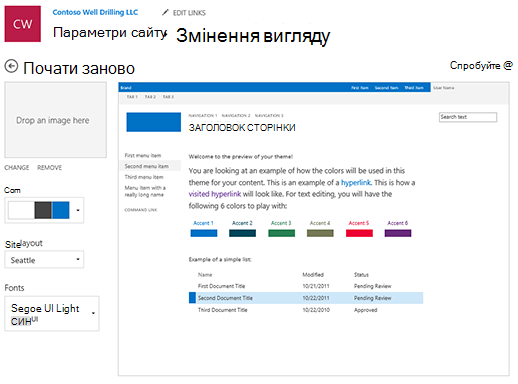Select TAB 3 in the preview
518x384 pixels.
tap(168, 97)
